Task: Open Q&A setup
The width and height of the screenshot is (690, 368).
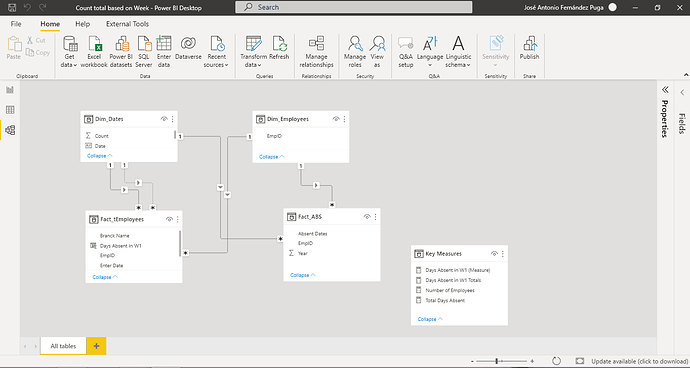Action: point(406,52)
